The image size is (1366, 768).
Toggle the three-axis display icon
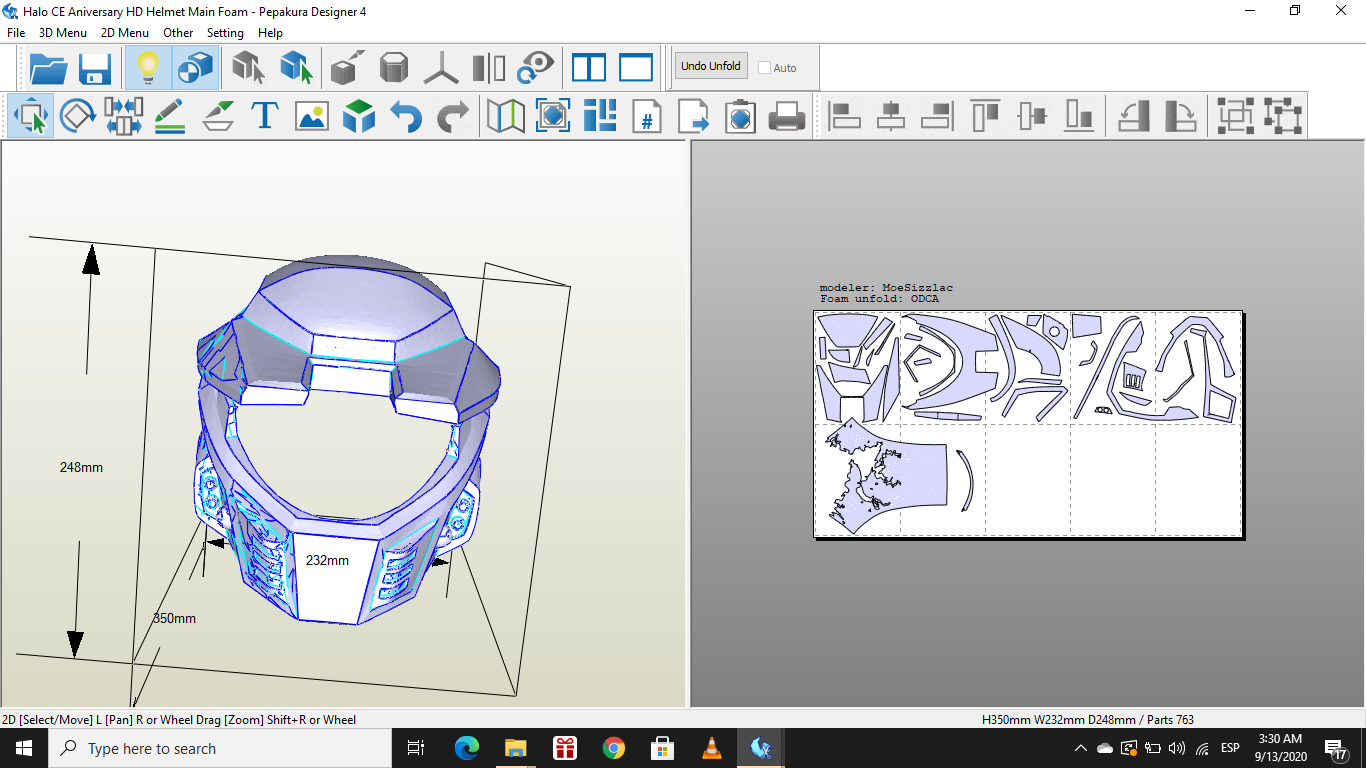[x=441, y=68]
